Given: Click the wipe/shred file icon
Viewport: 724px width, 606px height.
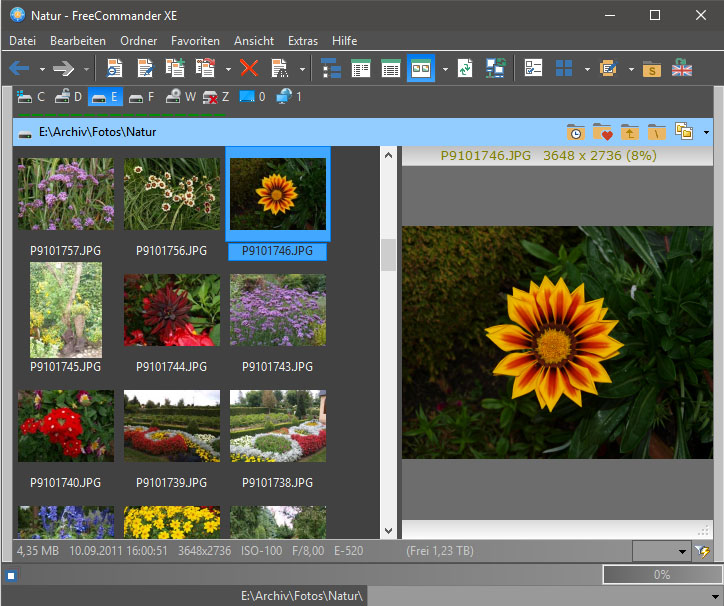Looking at the screenshot, I should pos(280,68).
